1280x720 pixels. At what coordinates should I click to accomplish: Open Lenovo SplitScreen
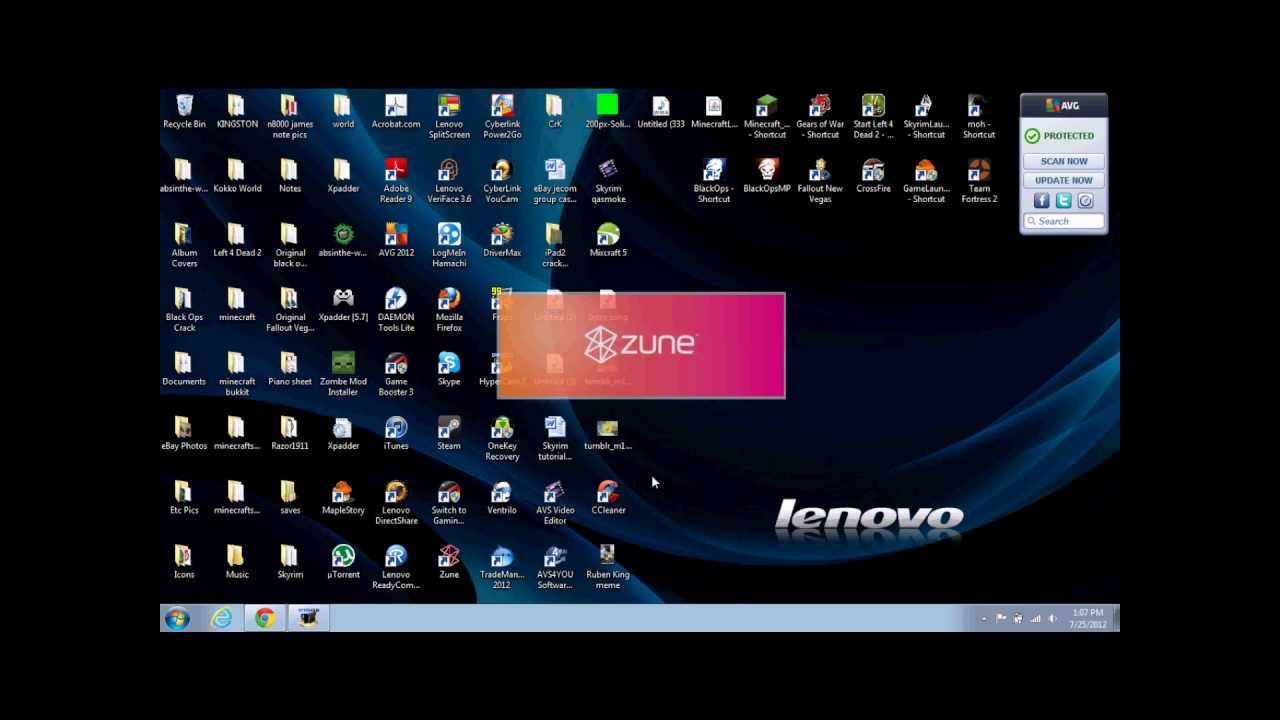click(449, 117)
